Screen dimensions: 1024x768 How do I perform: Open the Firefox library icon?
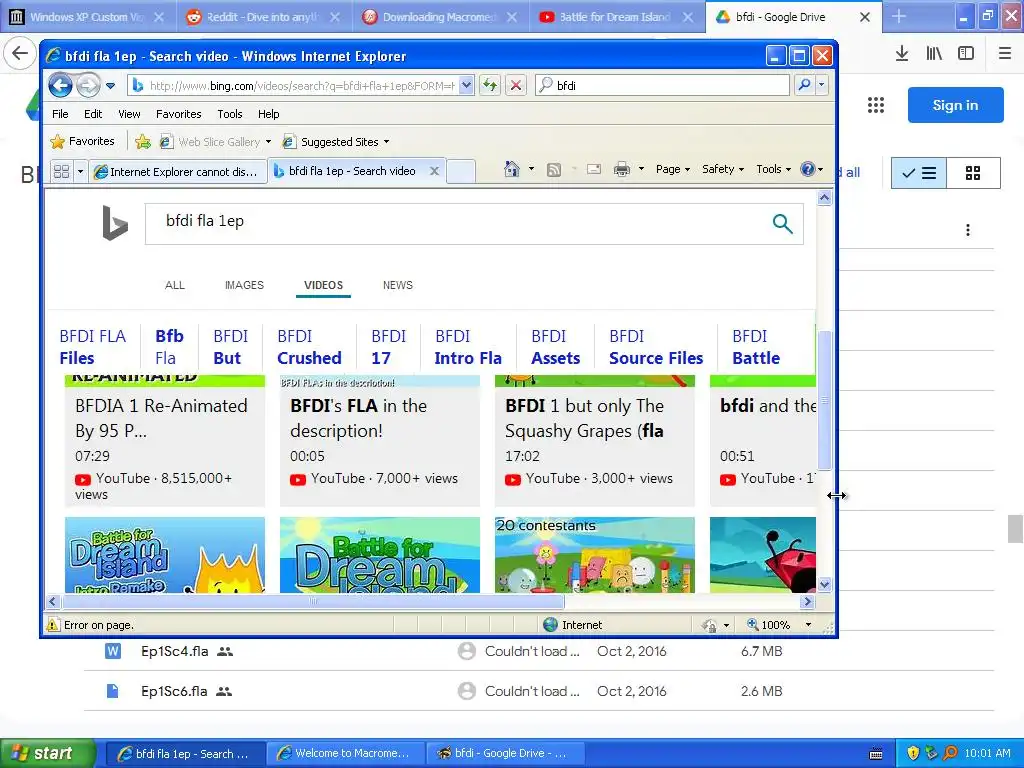tap(934, 54)
